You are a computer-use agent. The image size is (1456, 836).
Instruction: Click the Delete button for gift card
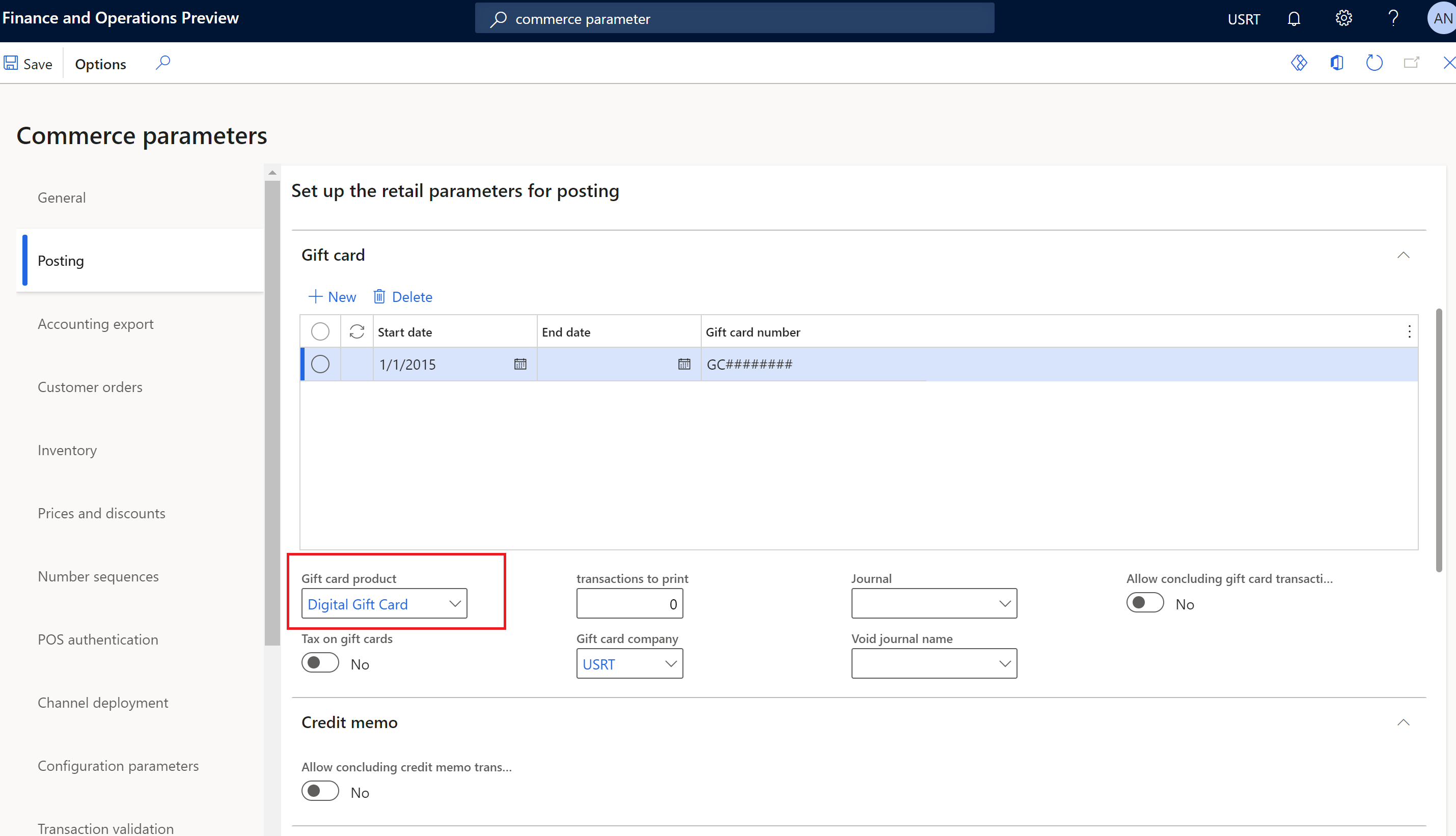point(402,296)
